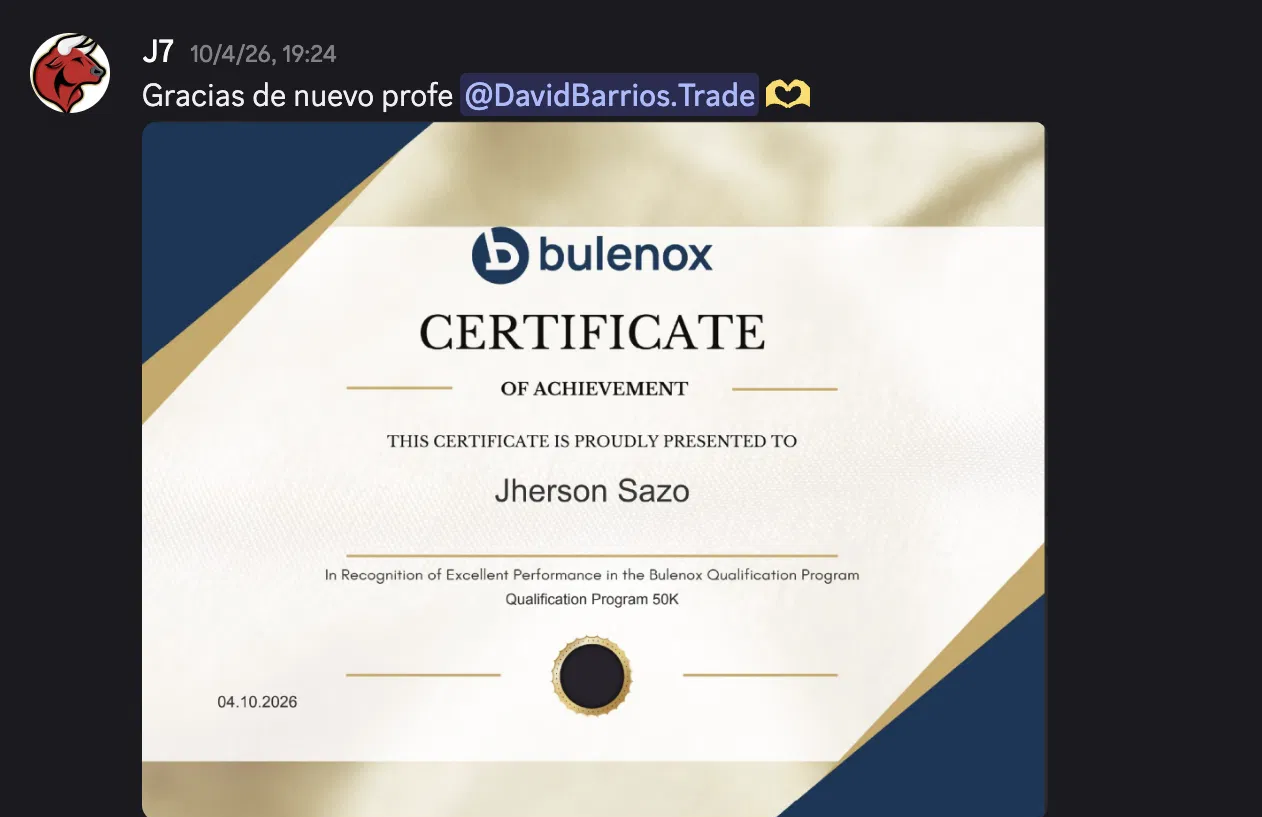The width and height of the screenshot is (1262, 817).
Task: Open the Bulenox certificate image attachment
Action: point(594,470)
